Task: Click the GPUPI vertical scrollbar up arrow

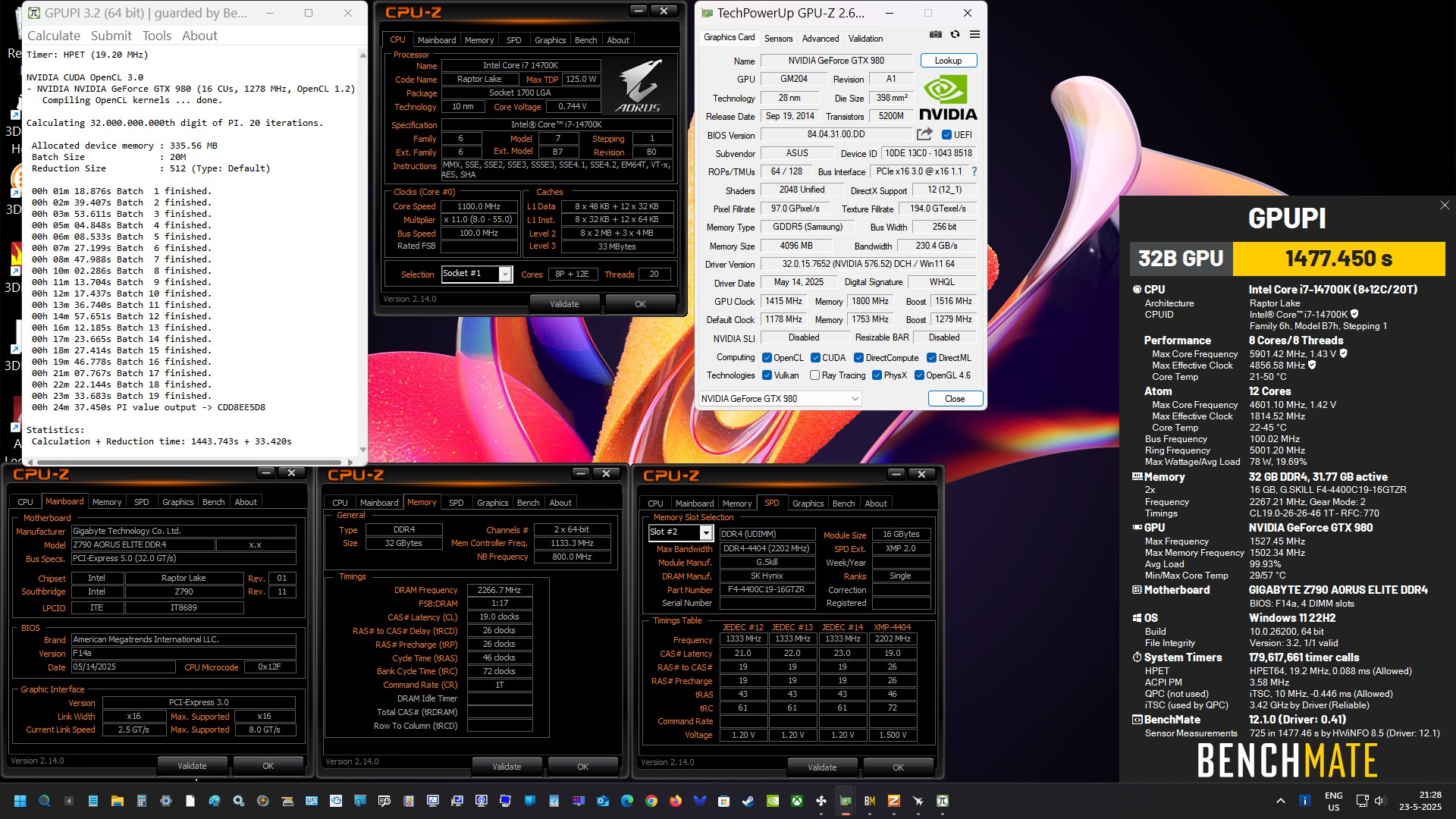Action: tap(362, 55)
